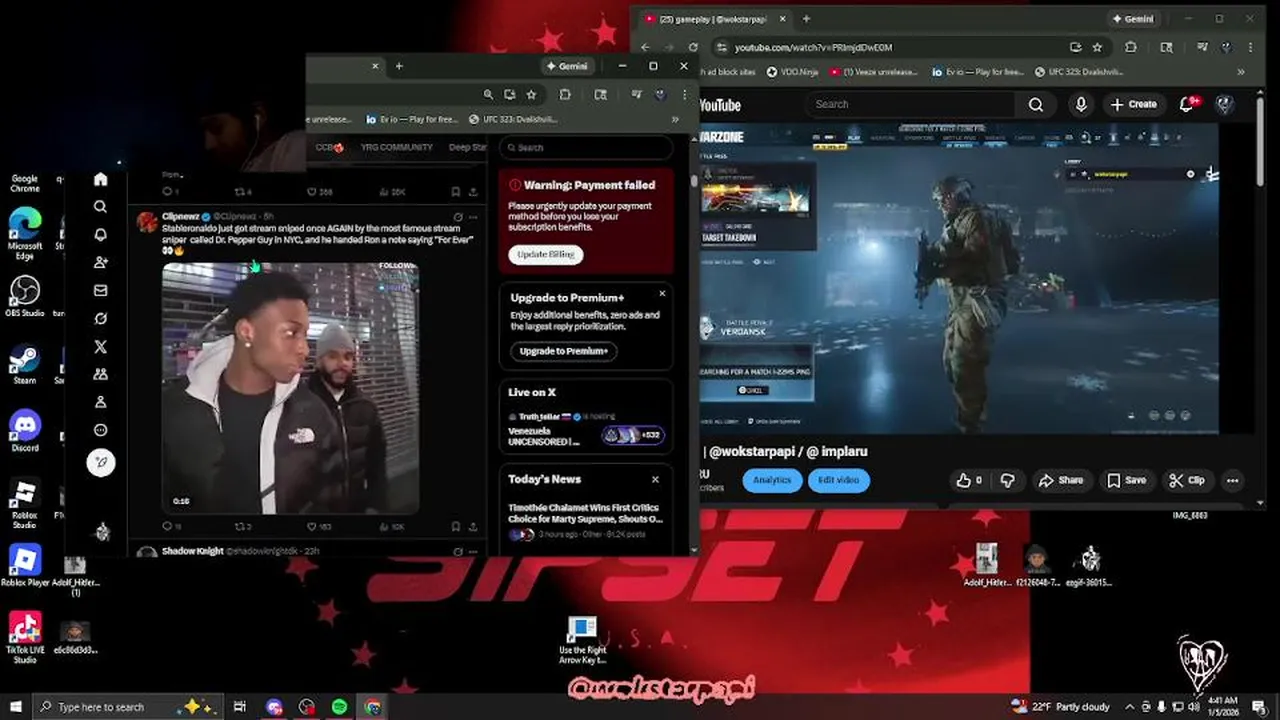
Task: Open Chrome menu in YouTube window
Action: click(1251, 47)
